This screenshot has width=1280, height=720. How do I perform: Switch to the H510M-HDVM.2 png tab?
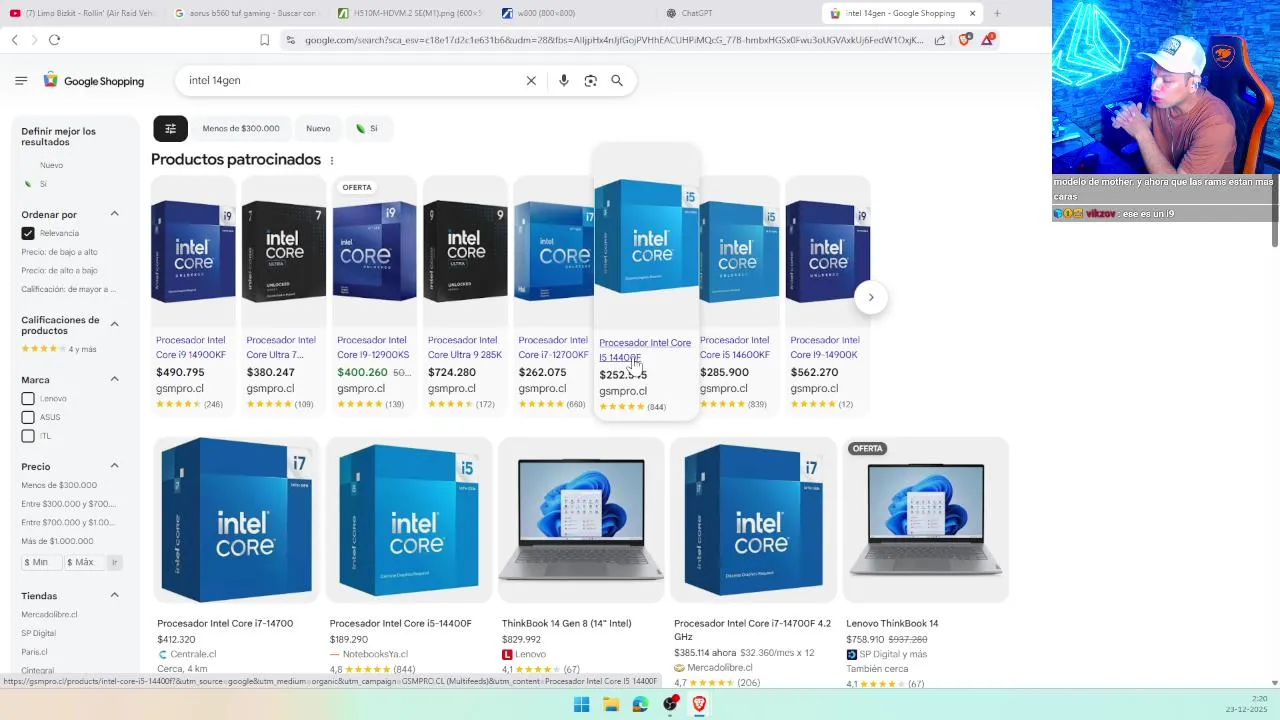click(x=410, y=13)
